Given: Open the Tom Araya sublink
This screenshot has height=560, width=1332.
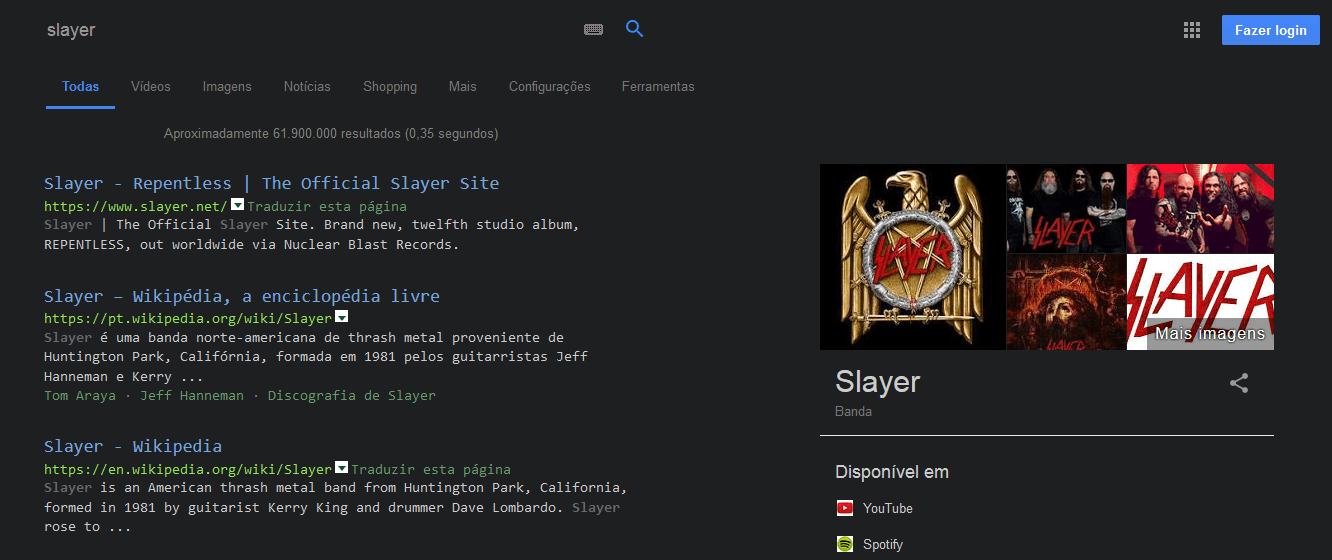Looking at the screenshot, I should (80, 395).
